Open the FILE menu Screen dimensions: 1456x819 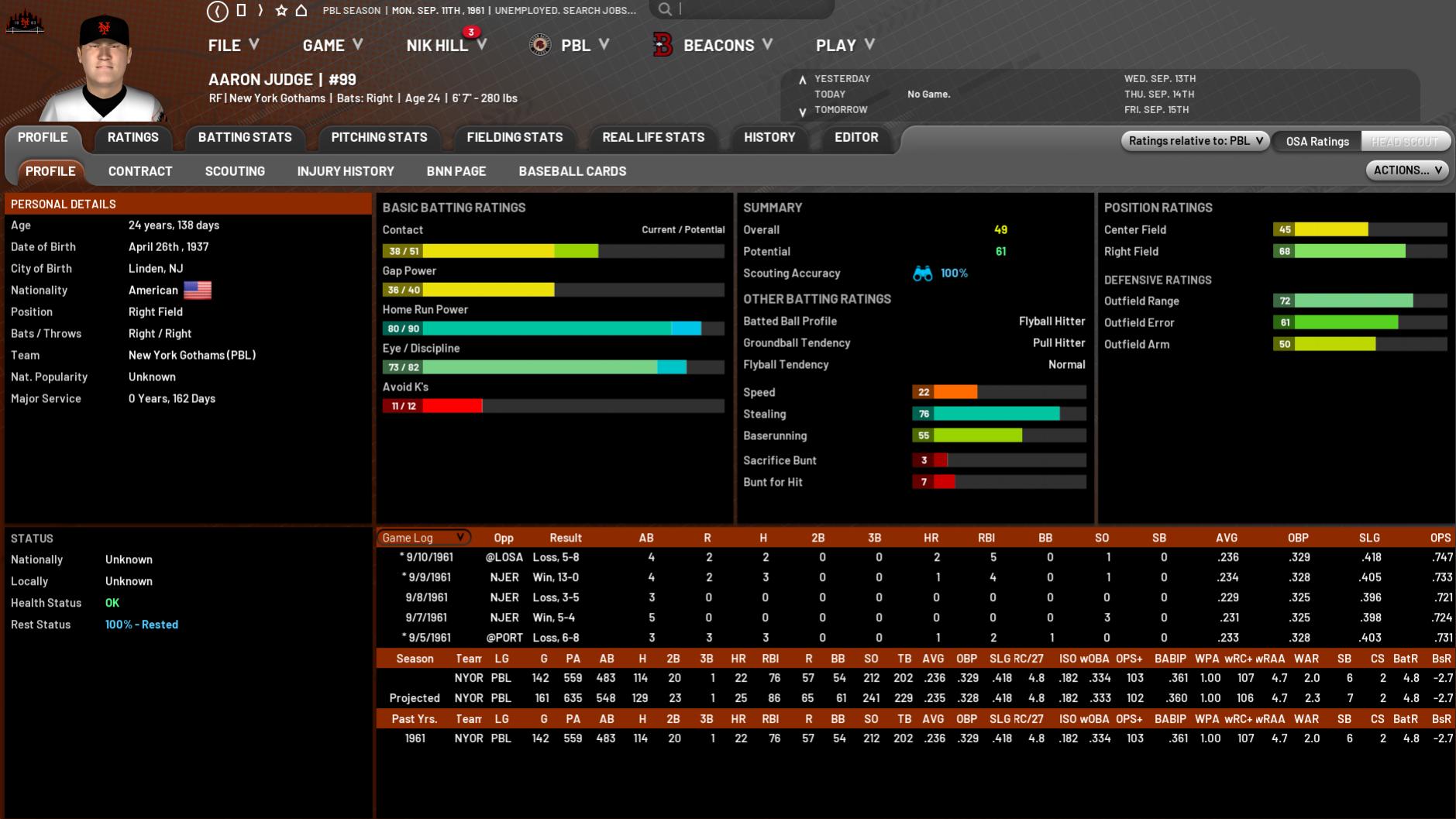click(233, 45)
